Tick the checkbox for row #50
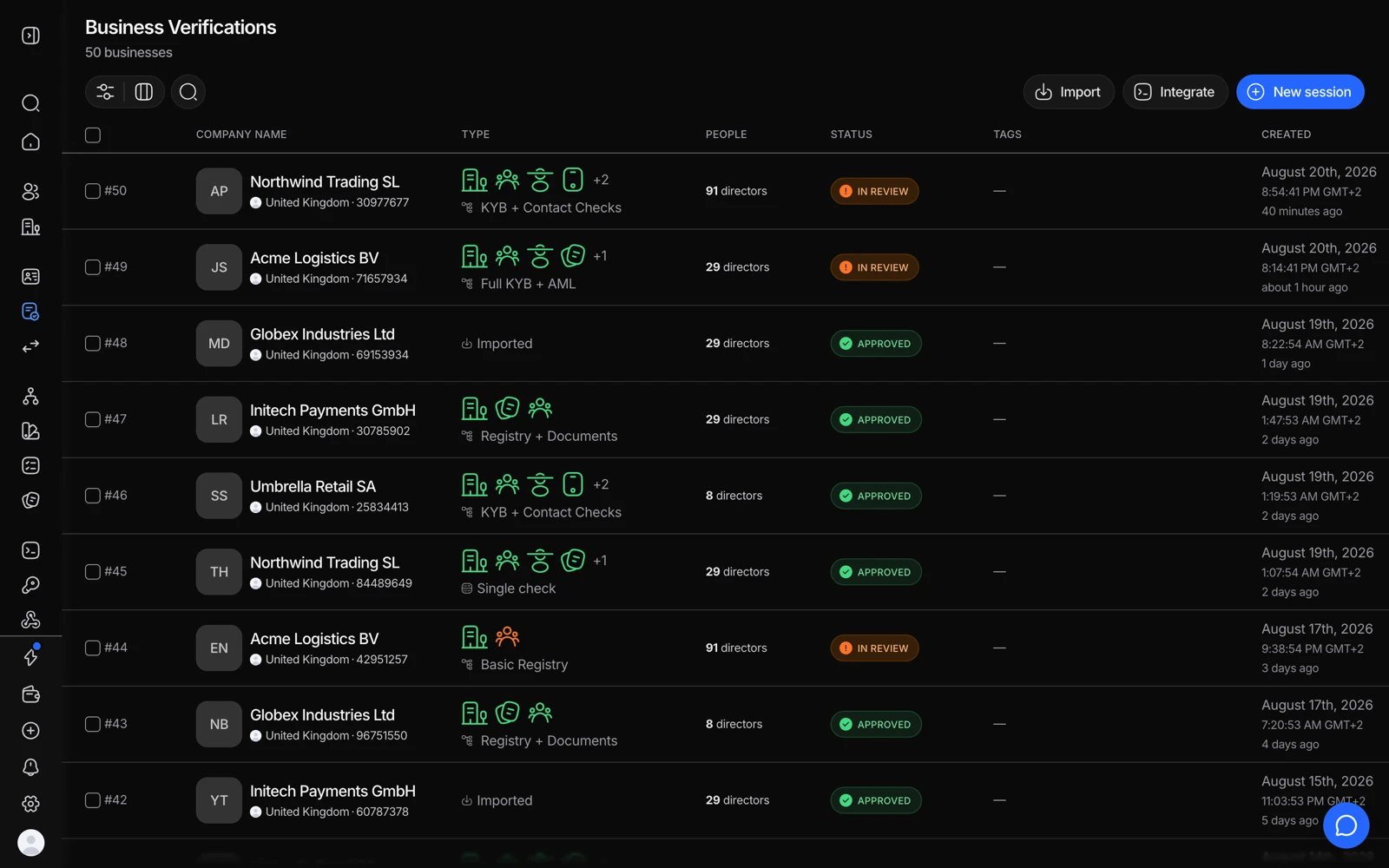The width and height of the screenshot is (1389, 868). [x=93, y=191]
